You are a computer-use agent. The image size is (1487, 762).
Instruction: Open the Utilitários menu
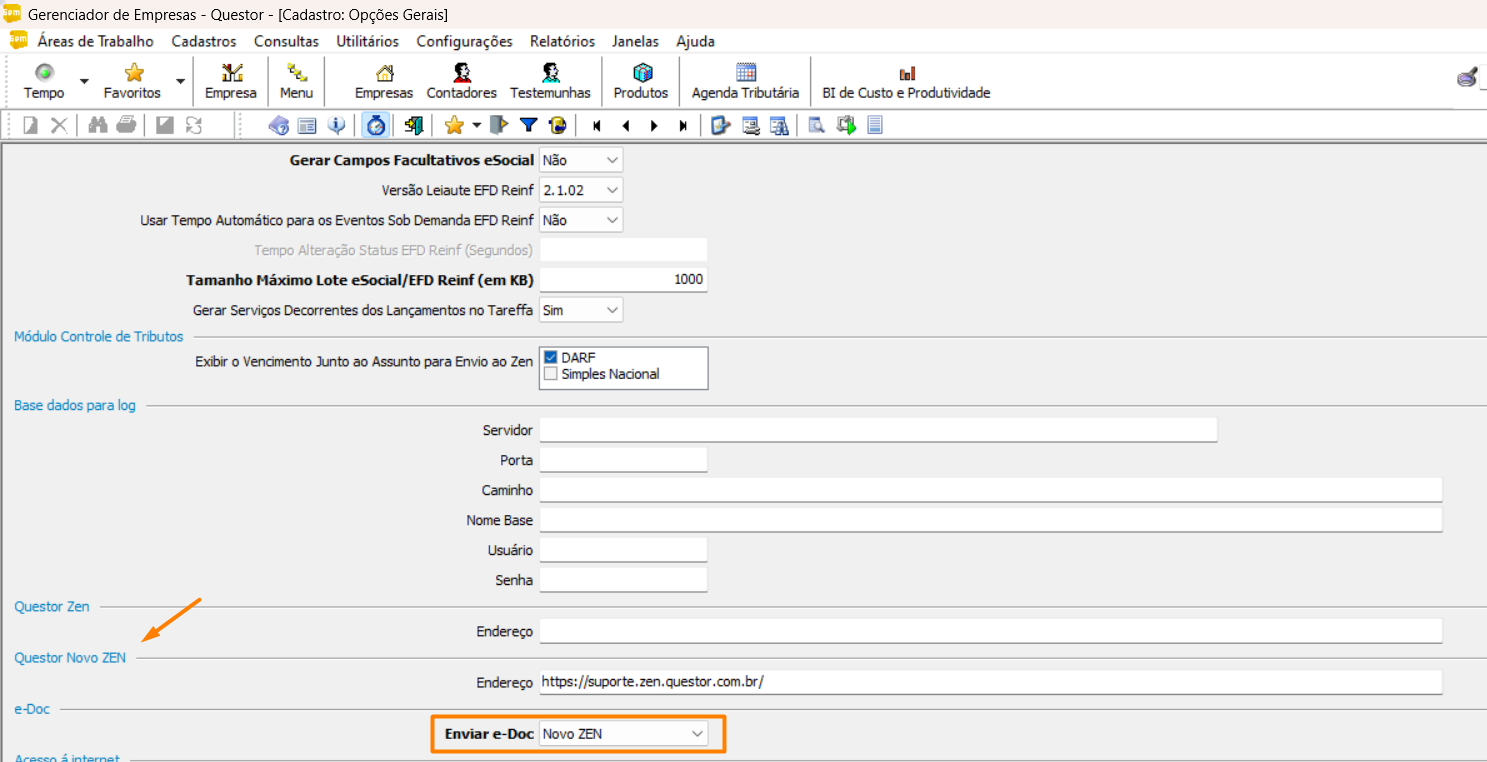pos(367,41)
